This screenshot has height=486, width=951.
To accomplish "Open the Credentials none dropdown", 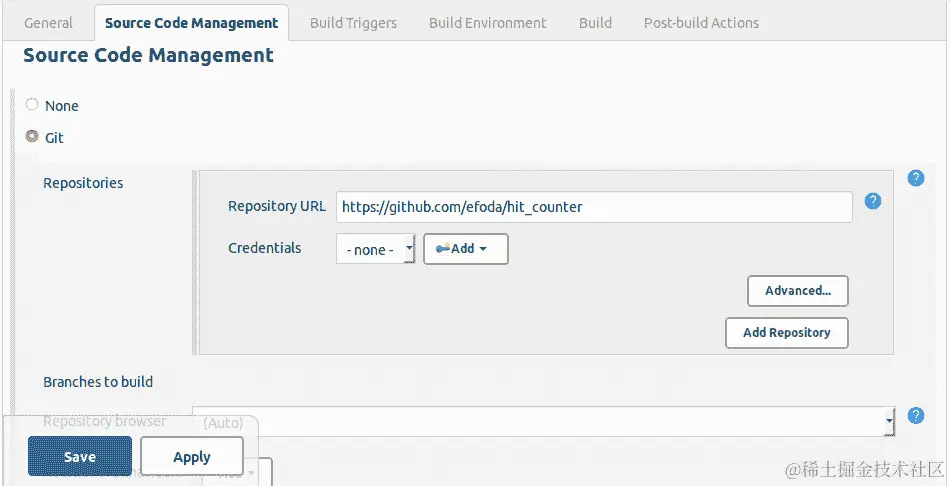I will 375,249.
